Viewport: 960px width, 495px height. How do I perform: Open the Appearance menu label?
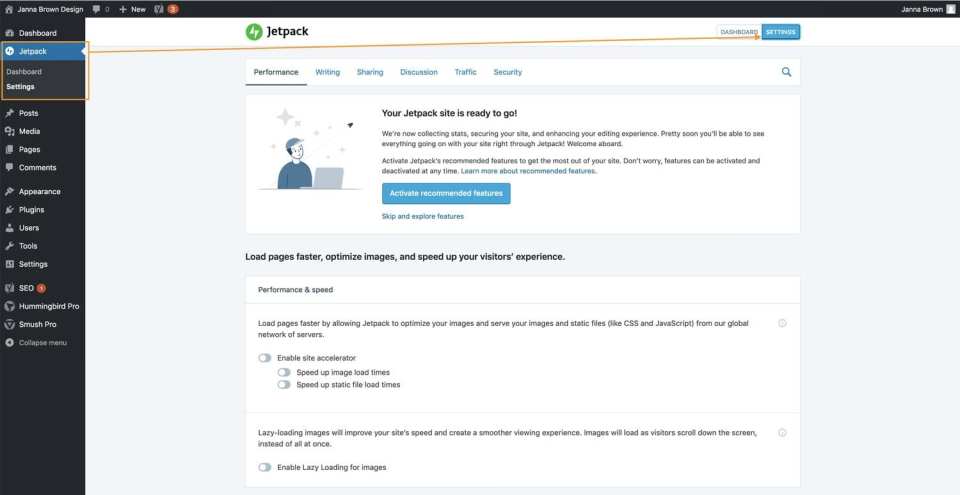click(40, 192)
